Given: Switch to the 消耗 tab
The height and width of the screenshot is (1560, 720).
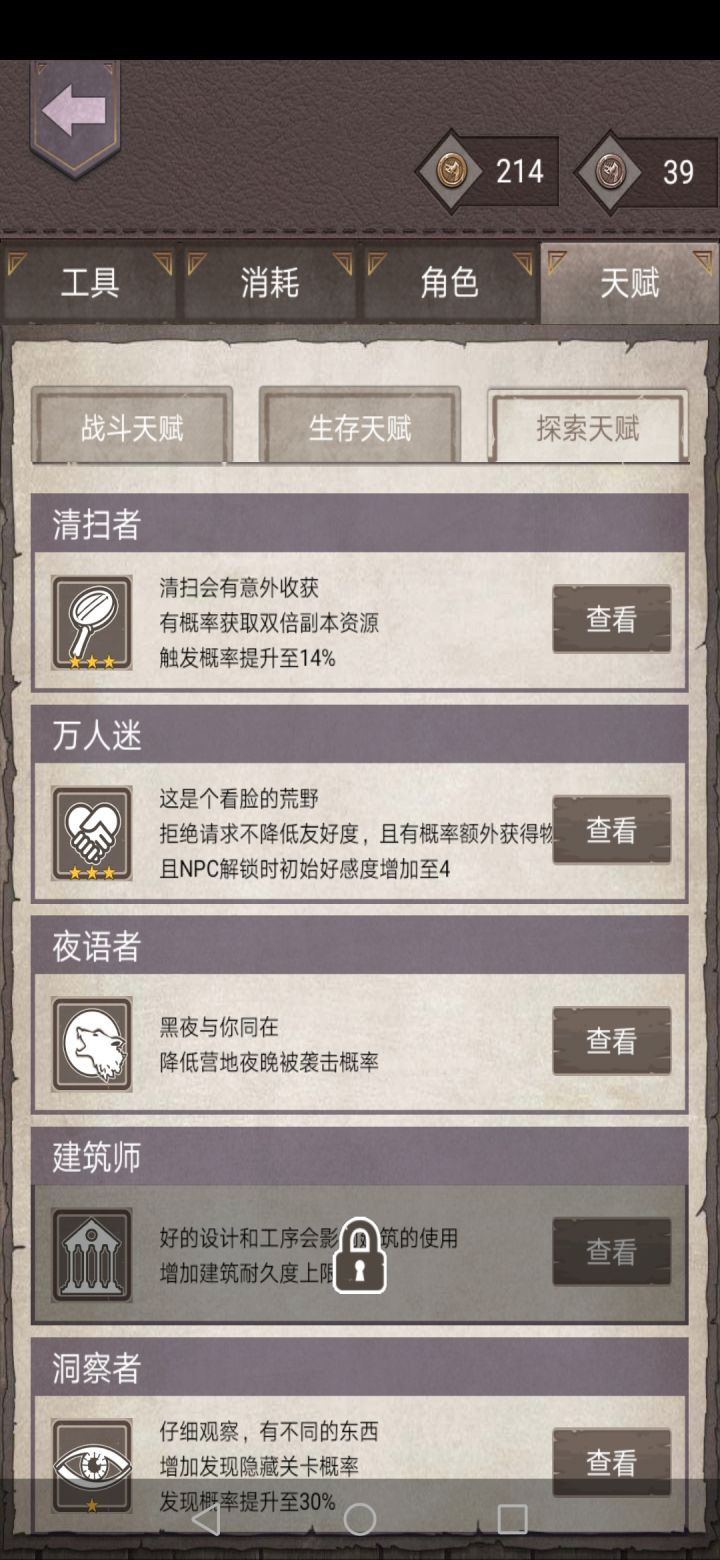Looking at the screenshot, I should (x=270, y=283).
